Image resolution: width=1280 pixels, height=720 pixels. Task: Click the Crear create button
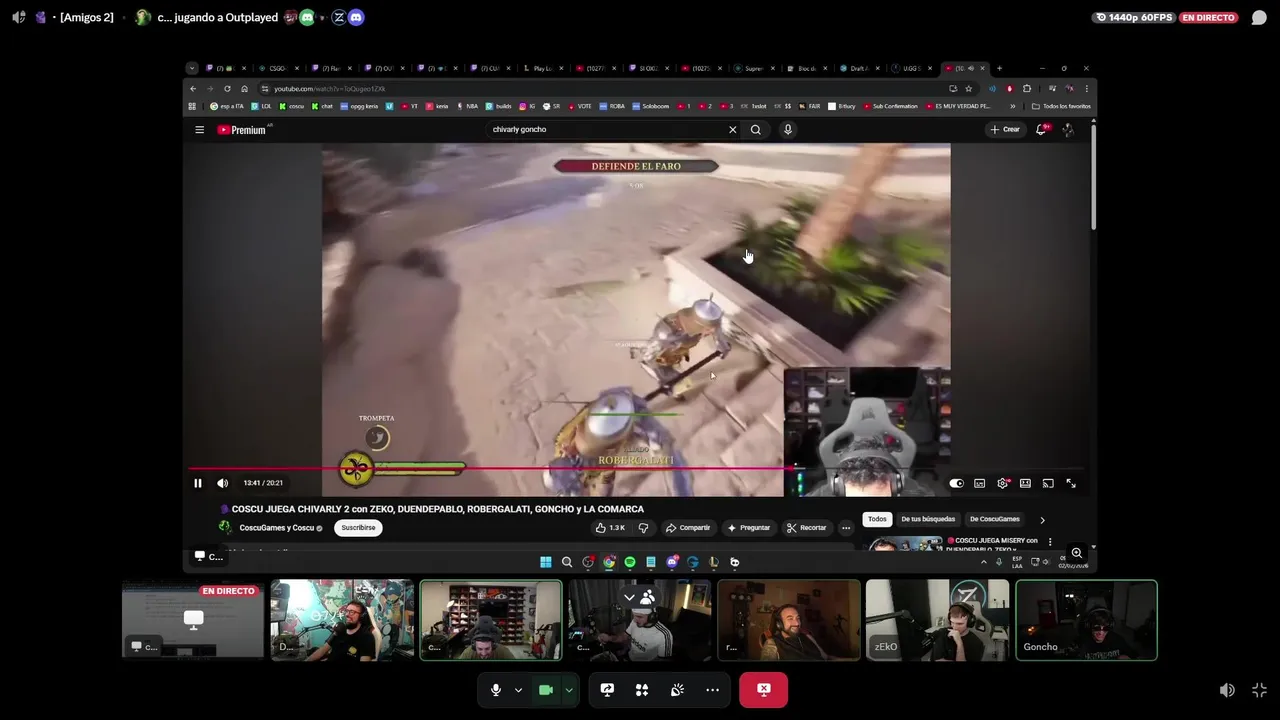coord(1005,129)
